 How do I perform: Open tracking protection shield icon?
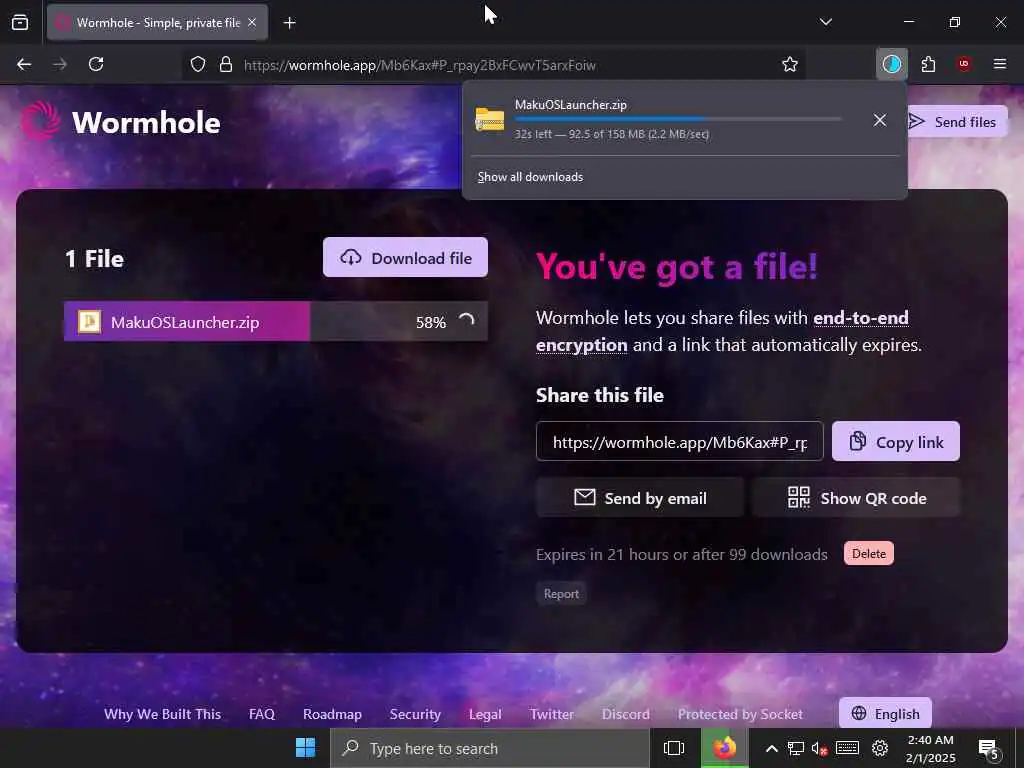click(x=198, y=64)
